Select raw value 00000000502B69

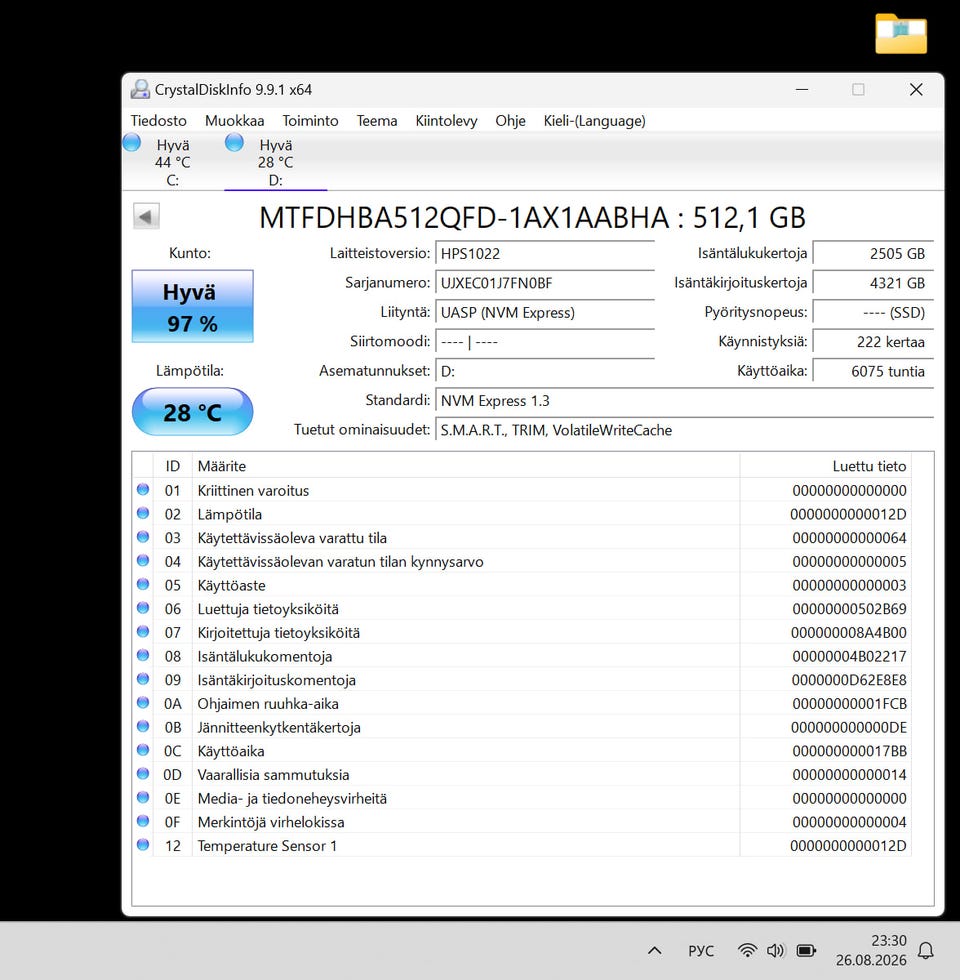[849, 609]
